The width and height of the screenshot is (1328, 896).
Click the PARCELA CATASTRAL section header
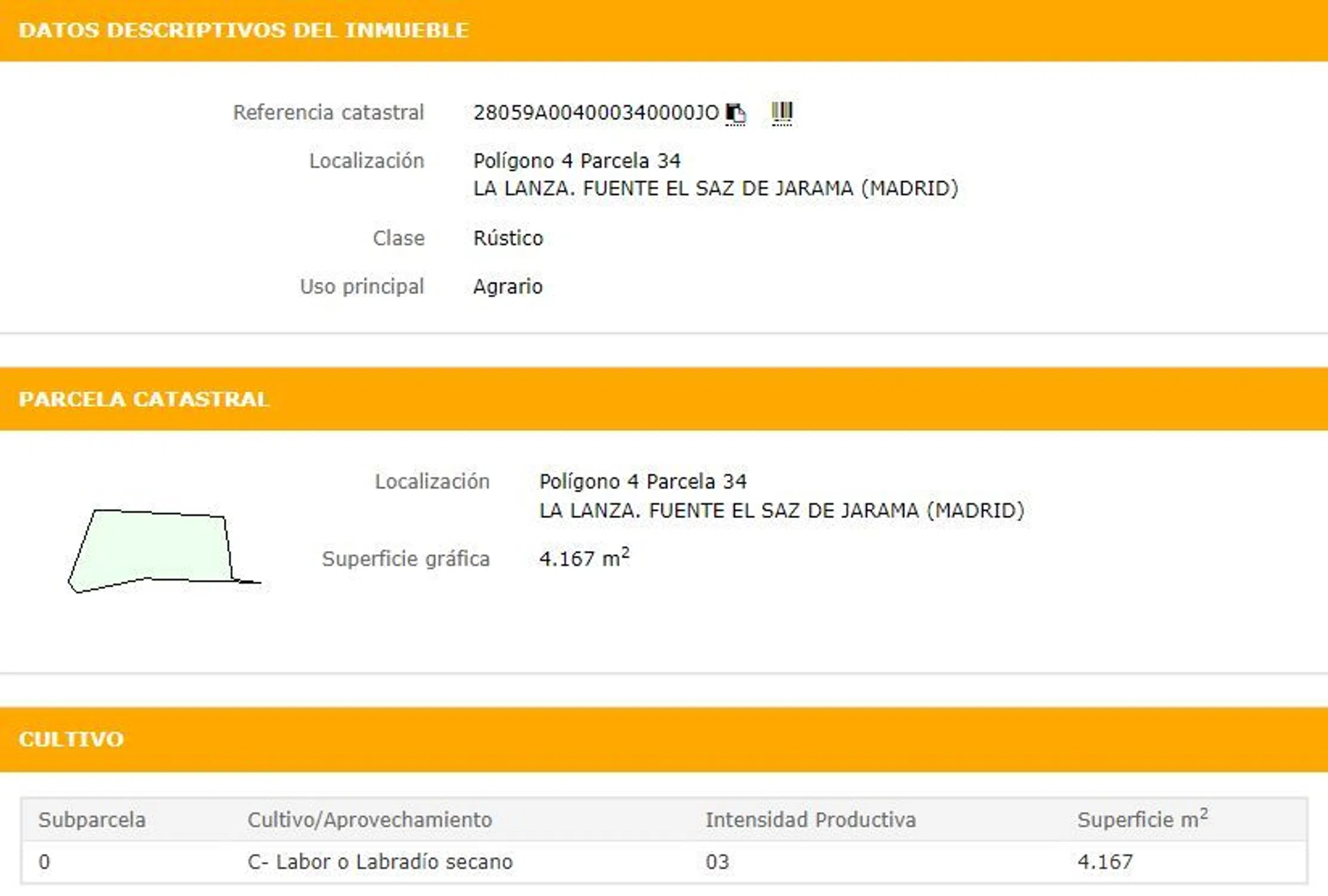click(x=144, y=399)
